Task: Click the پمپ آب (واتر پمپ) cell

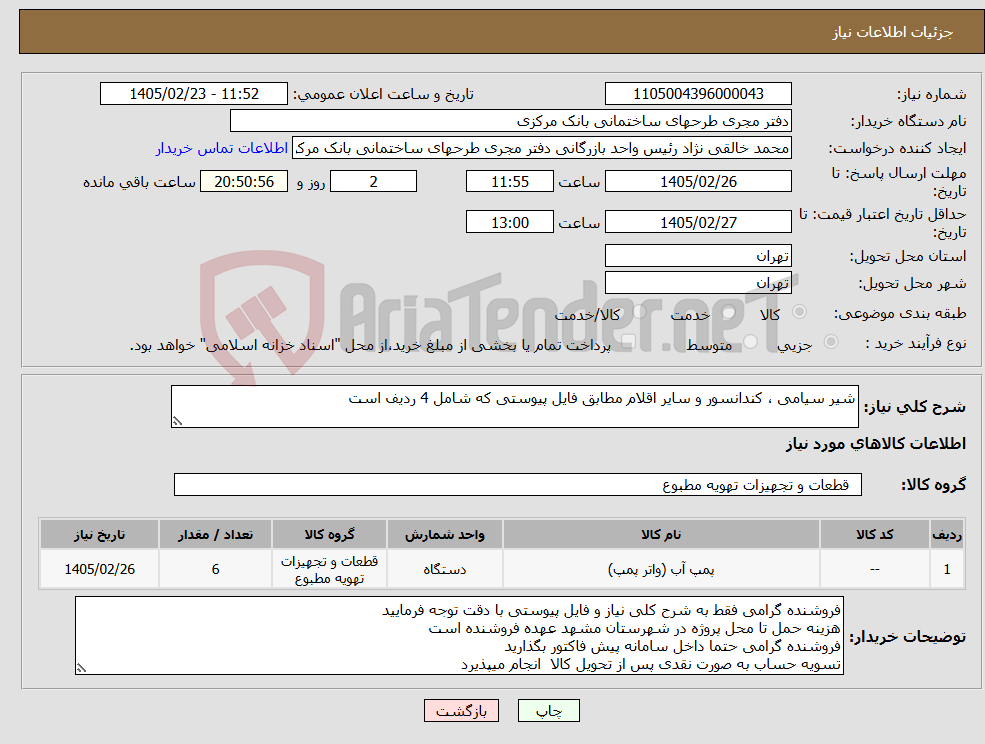Action: 661,569
